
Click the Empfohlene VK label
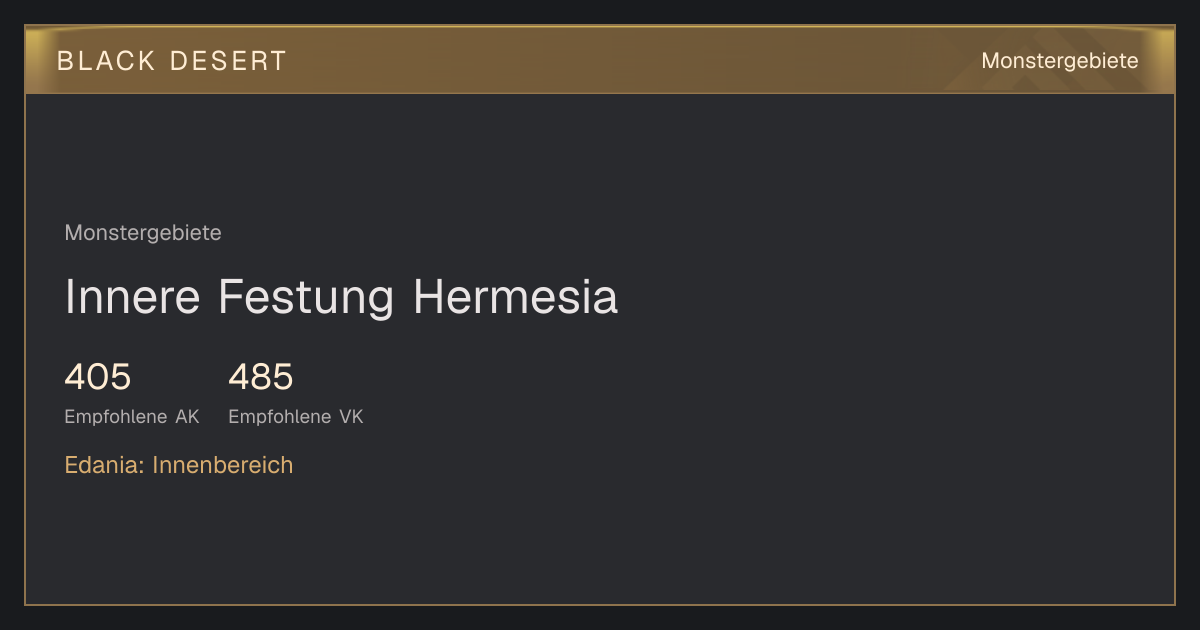point(296,417)
